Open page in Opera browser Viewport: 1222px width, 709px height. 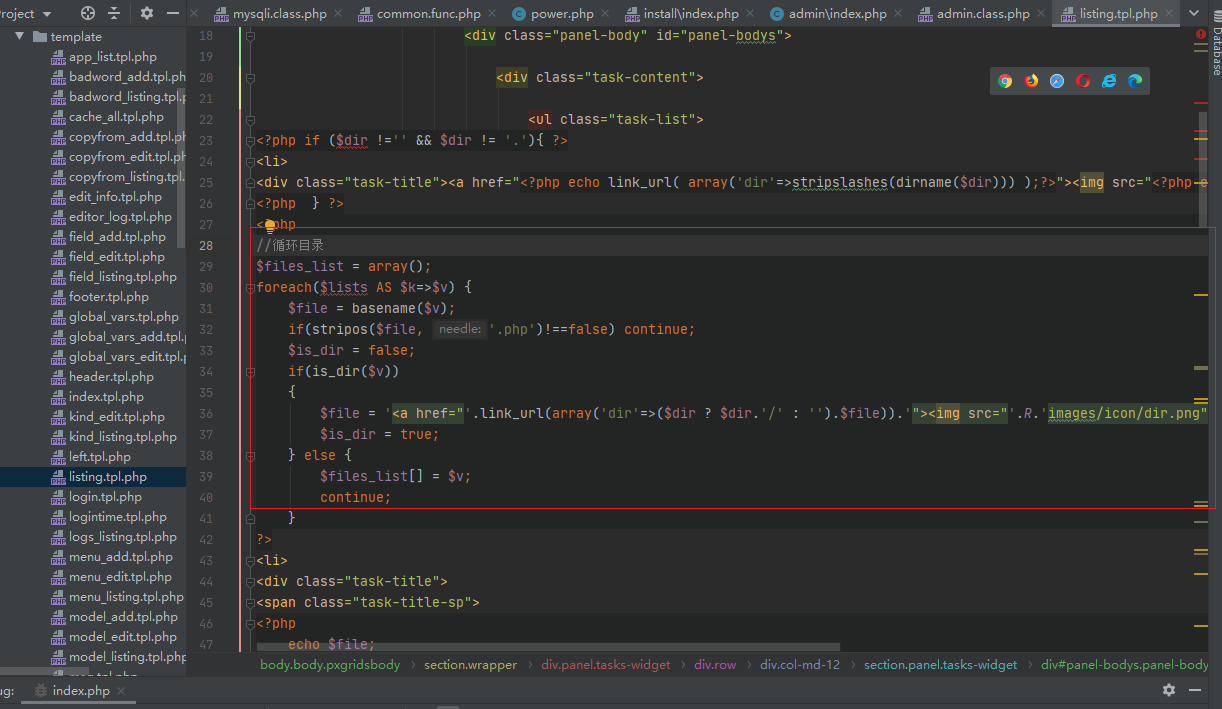[x=1083, y=81]
